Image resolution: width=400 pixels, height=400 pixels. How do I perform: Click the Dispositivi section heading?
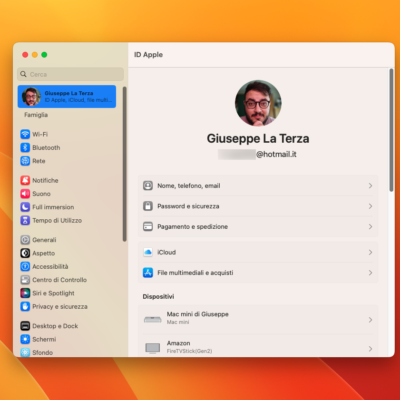(x=158, y=296)
